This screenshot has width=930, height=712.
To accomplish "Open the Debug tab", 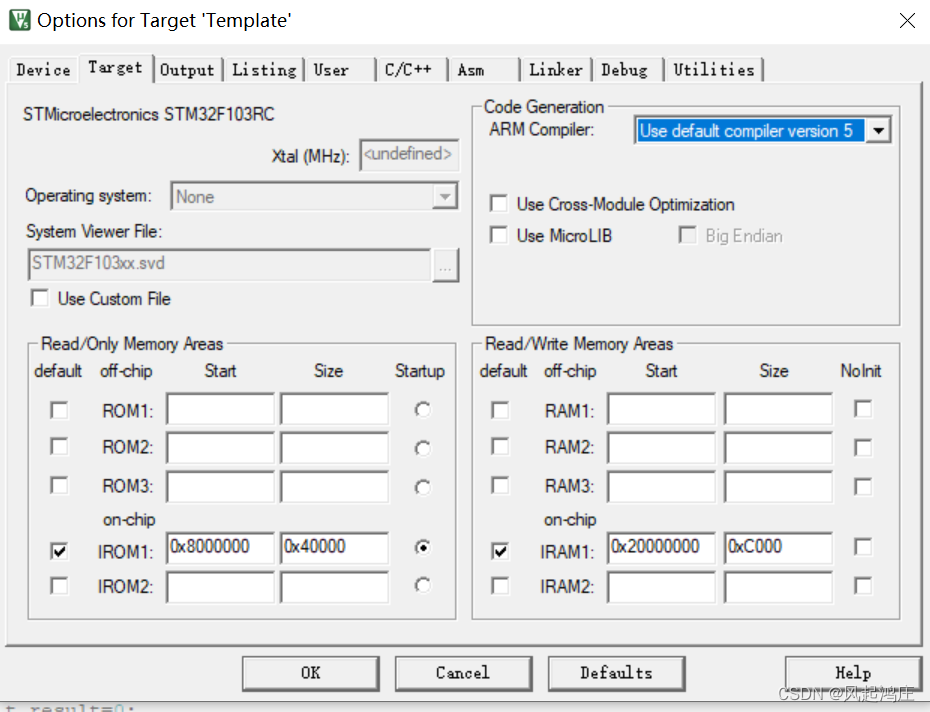I will click(x=625, y=70).
